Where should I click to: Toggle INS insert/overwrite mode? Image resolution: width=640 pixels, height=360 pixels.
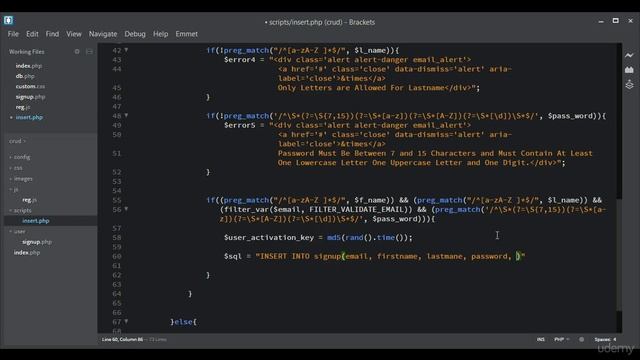click(540, 339)
